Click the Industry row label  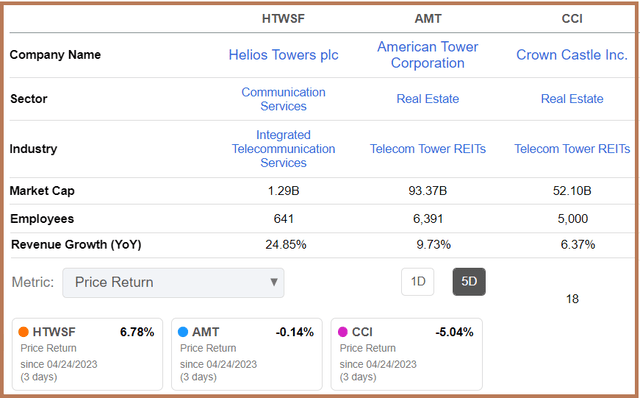click(33, 149)
